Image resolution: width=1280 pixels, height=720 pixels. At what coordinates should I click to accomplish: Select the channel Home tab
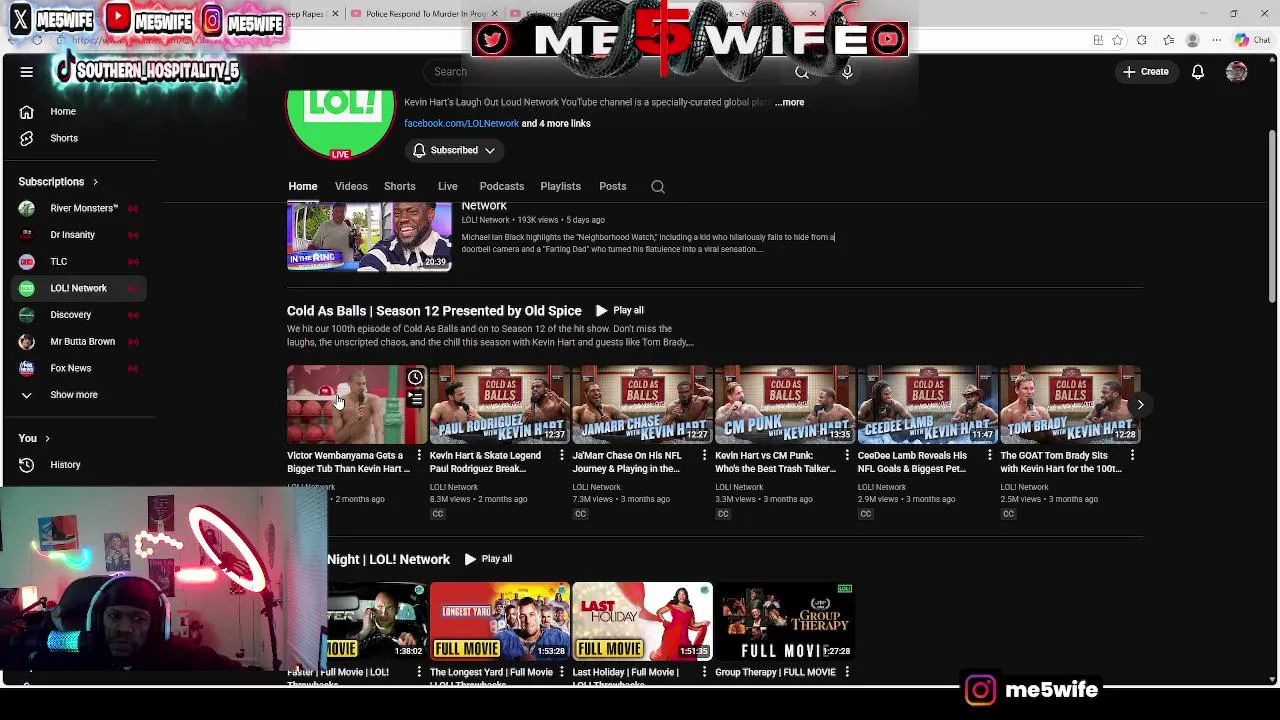[303, 187]
